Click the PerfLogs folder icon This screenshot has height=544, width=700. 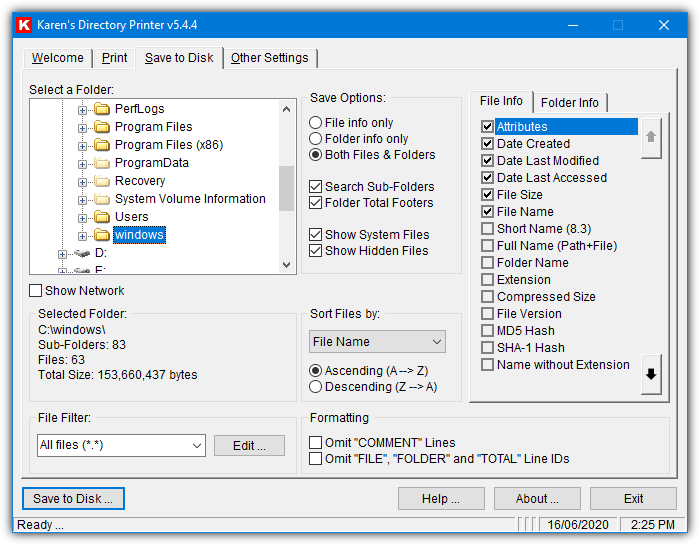102,109
